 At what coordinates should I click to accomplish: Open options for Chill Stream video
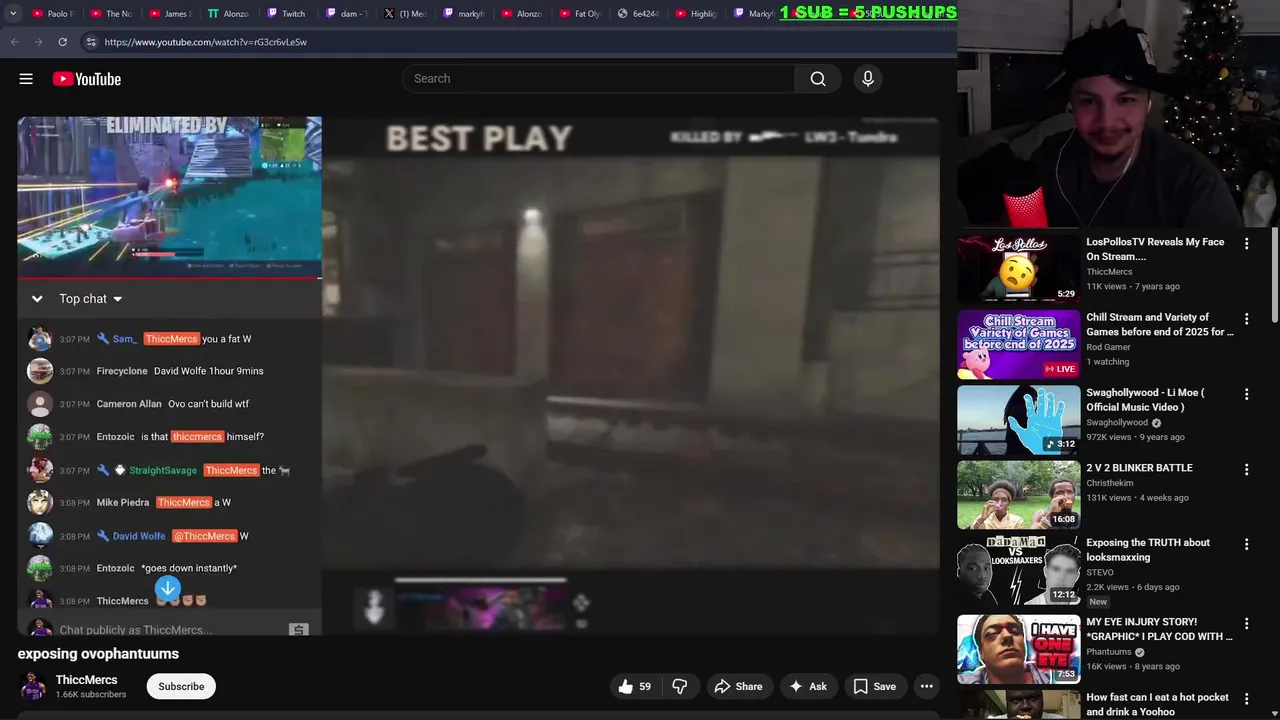click(x=1246, y=319)
